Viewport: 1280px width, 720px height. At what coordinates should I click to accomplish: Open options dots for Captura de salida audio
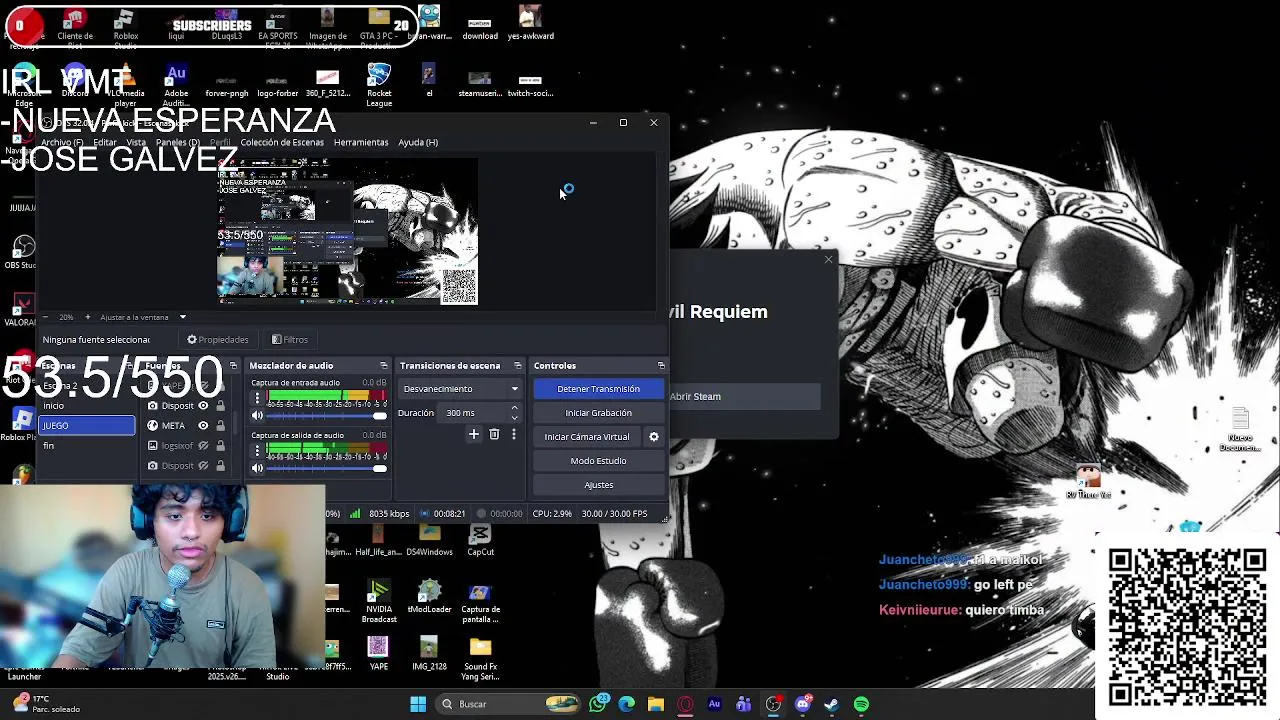point(257,450)
